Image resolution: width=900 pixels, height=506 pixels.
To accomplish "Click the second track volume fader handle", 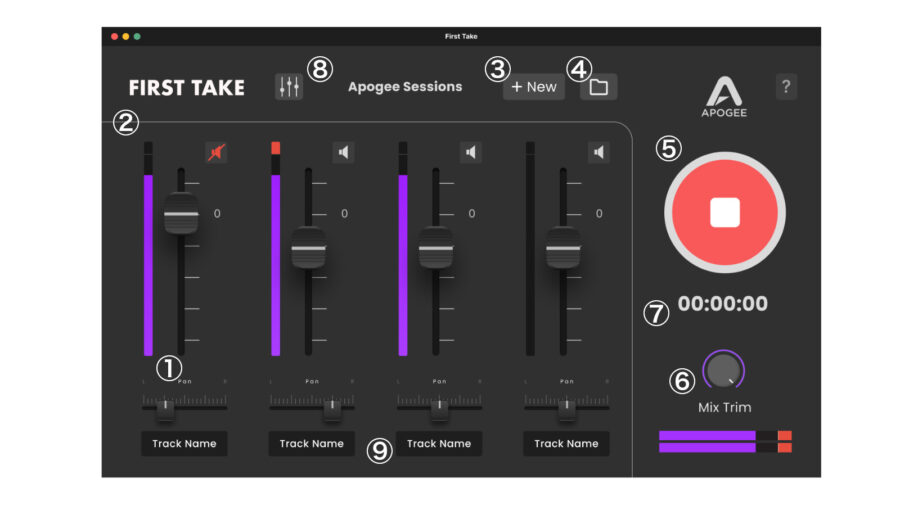I will 309,248.
